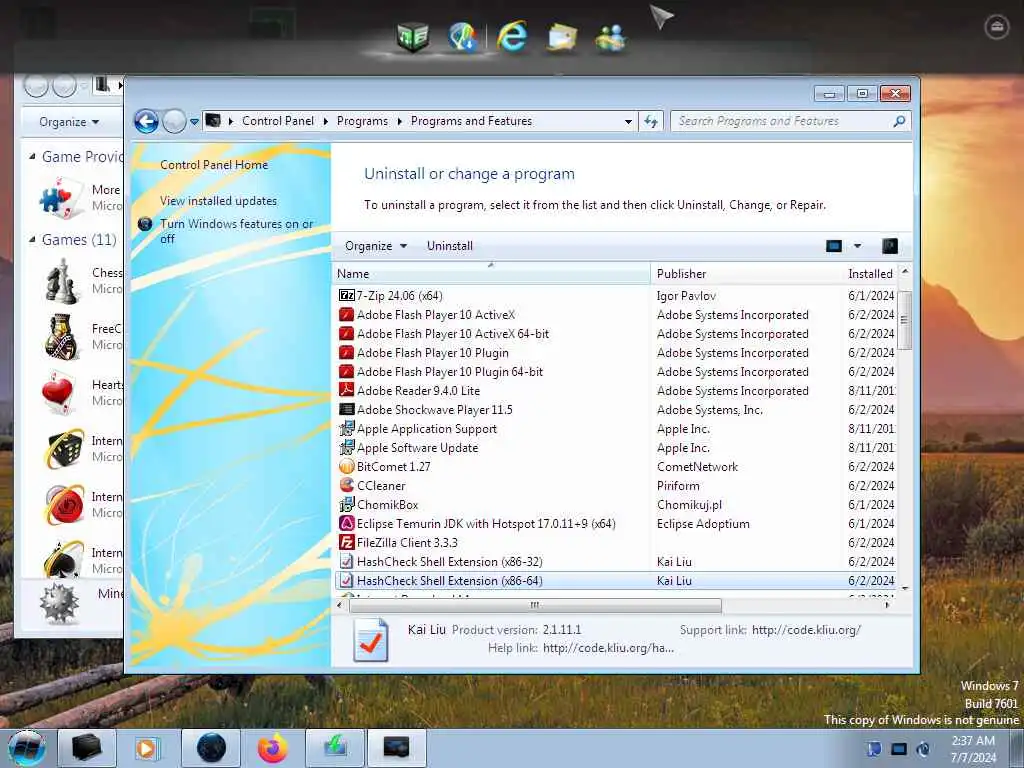Open the globe download icon in the top dock

463,36
